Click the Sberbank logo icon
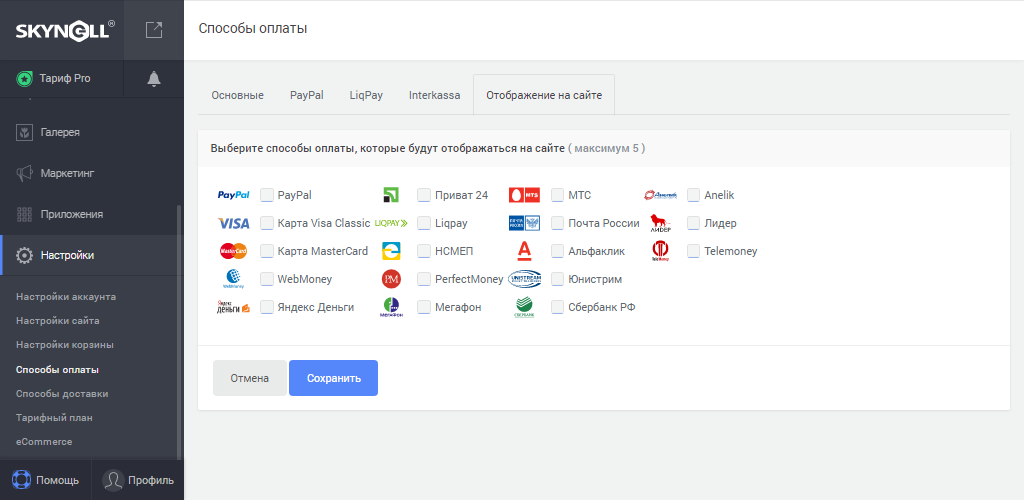Image resolution: width=1024 pixels, height=500 pixels. point(524,307)
